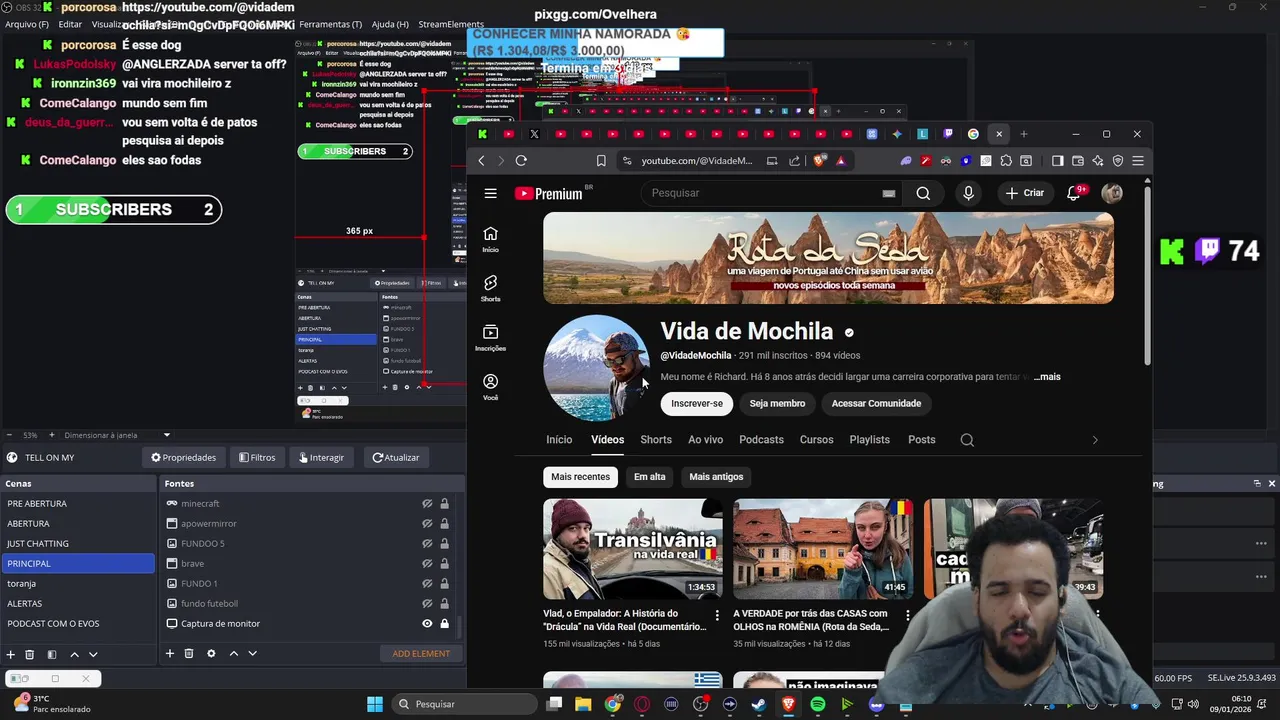
Task: Move scene up in Cenas list
Action: pos(74,654)
